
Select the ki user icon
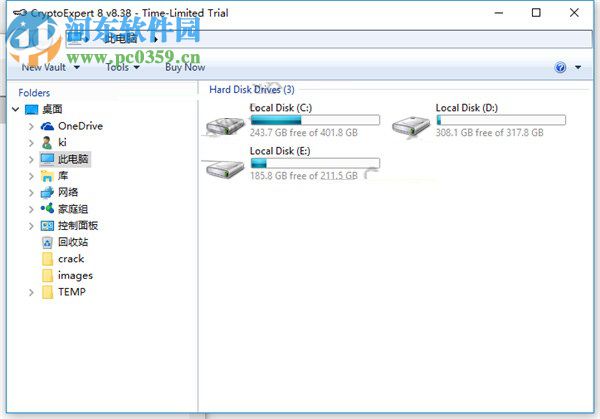point(47,142)
